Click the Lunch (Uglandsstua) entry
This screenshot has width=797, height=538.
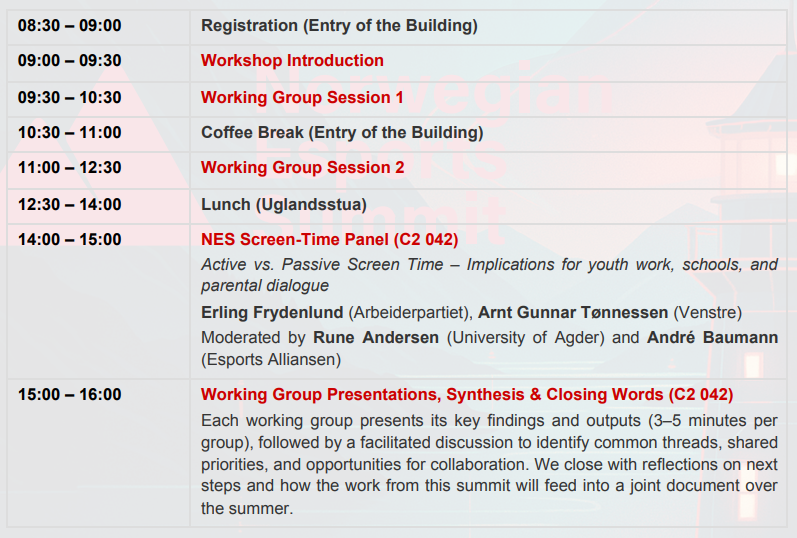point(284,205)
